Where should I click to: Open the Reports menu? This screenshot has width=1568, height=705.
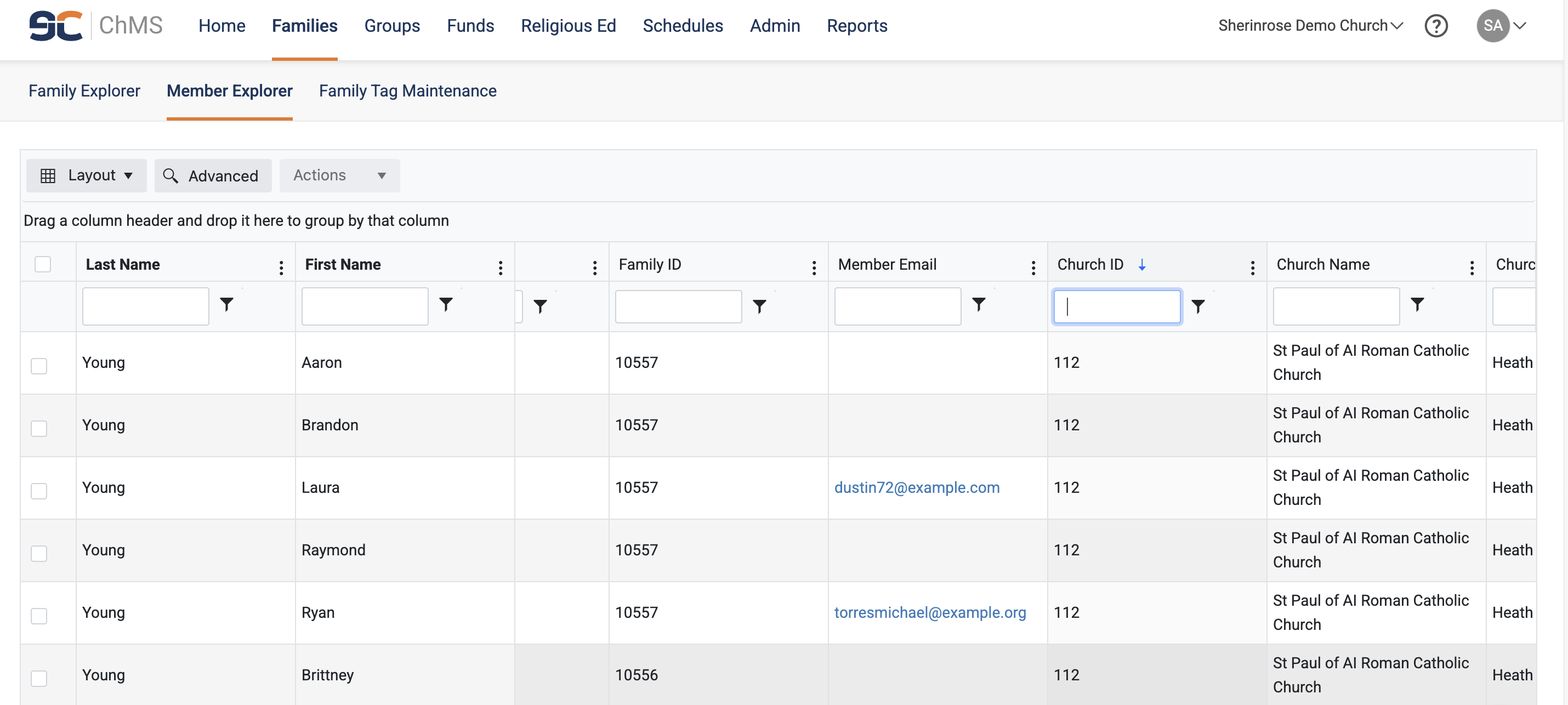pos(856,26)
